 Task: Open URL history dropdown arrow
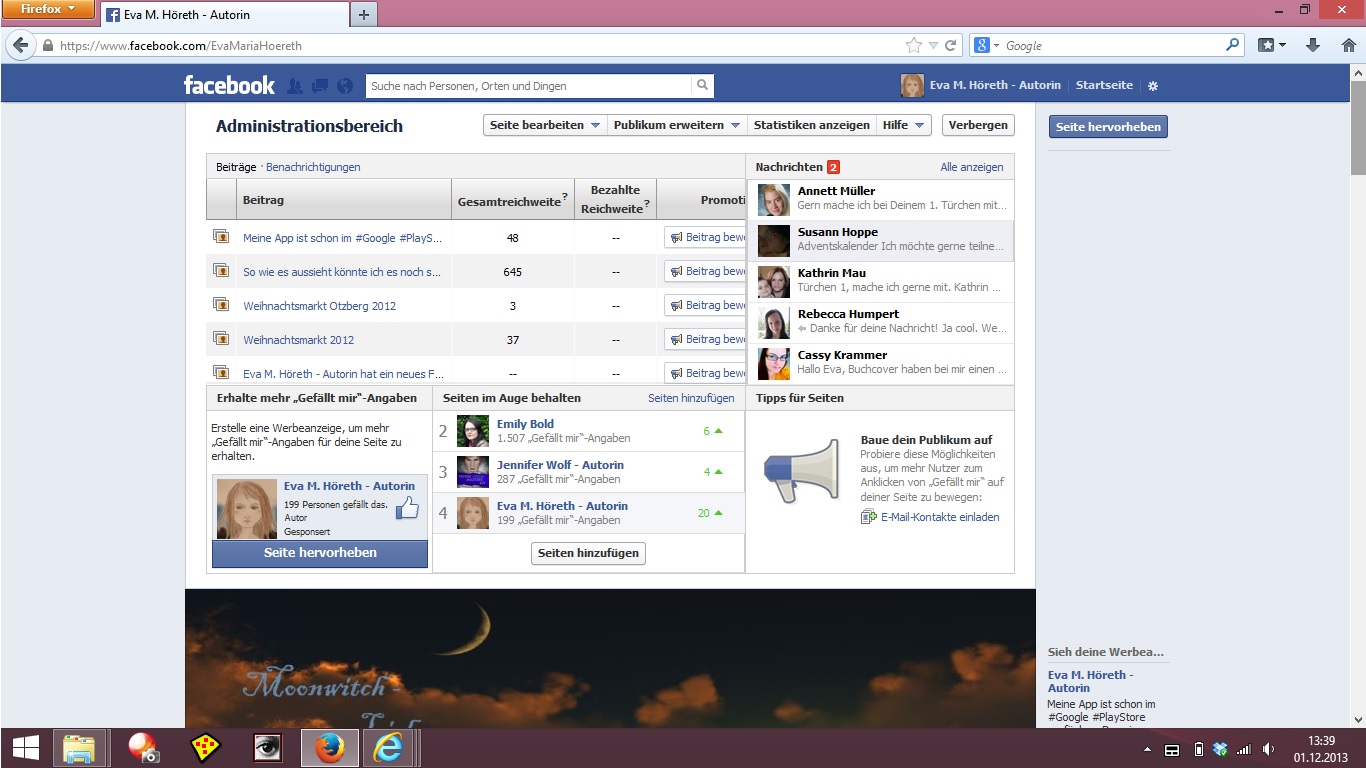(x=933, y=45)
